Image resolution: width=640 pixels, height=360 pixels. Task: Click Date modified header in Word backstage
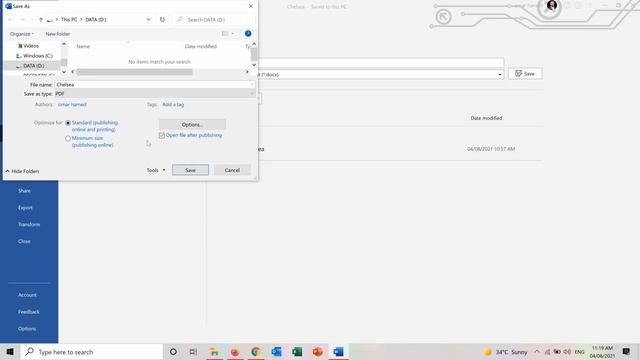click(486, 118)
